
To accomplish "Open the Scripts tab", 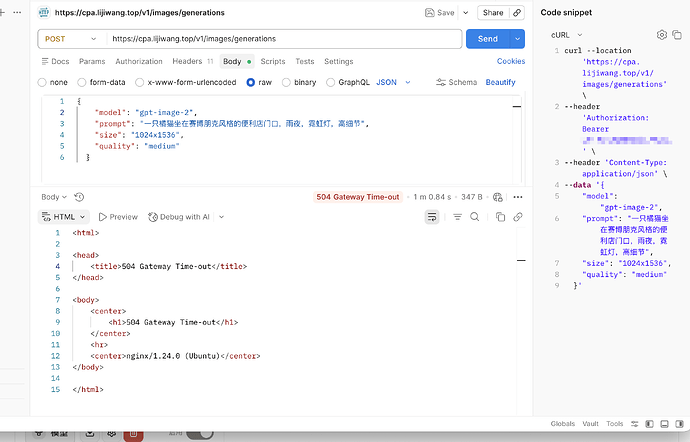I will (x=273, y=61).
